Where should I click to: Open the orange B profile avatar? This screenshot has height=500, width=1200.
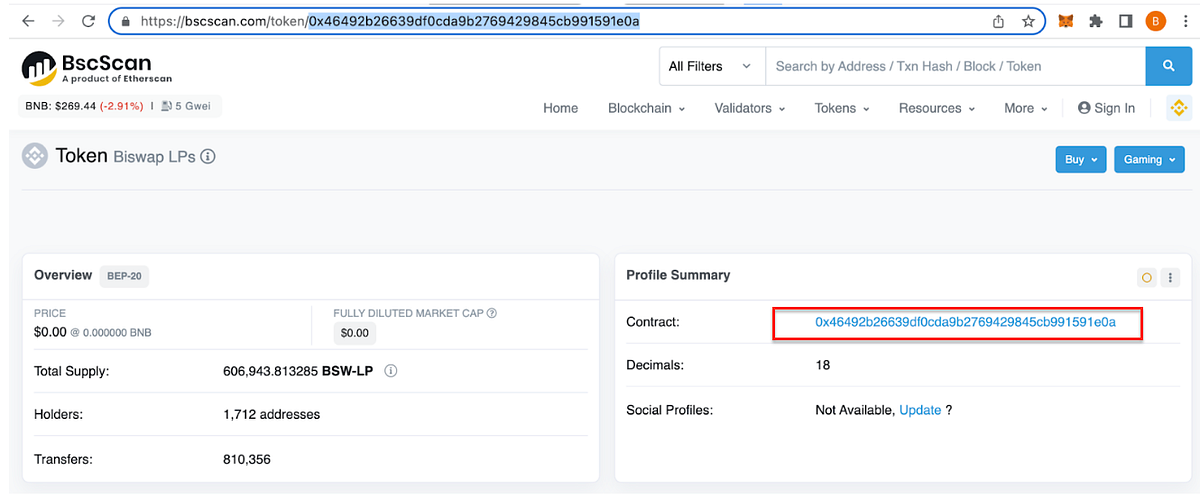(1155, 21)
